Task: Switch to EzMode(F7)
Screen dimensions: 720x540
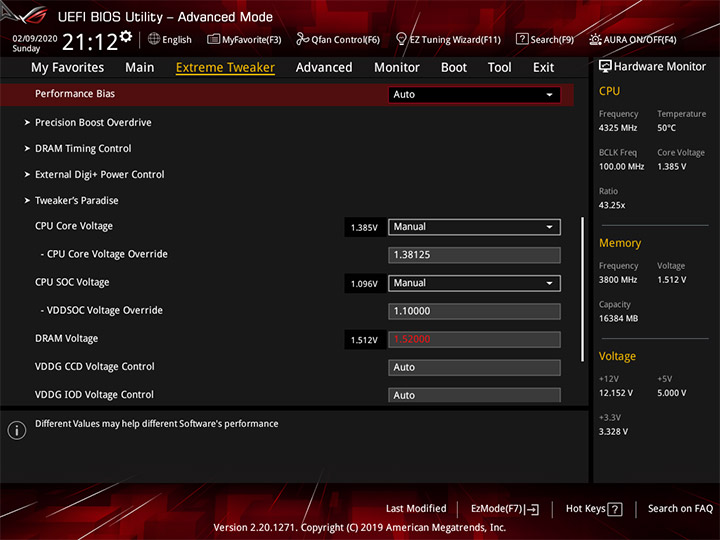Action: coord(505,509)
